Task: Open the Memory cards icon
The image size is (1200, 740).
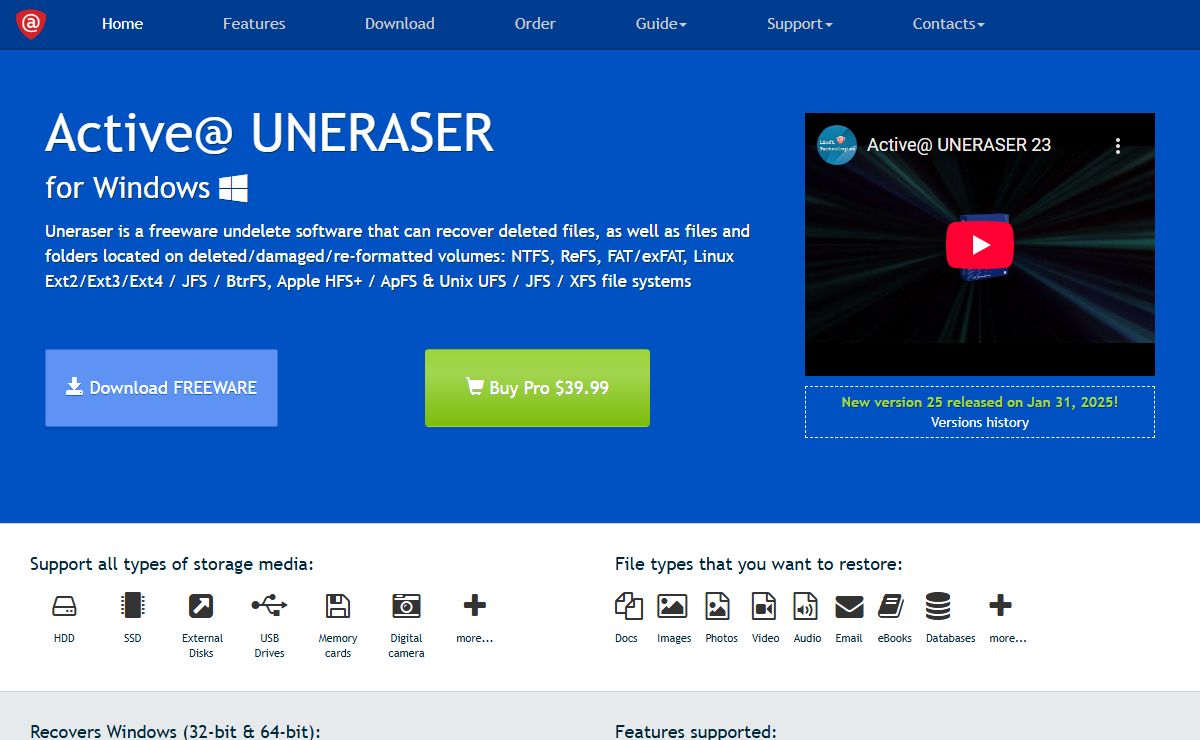Action: 338,606
